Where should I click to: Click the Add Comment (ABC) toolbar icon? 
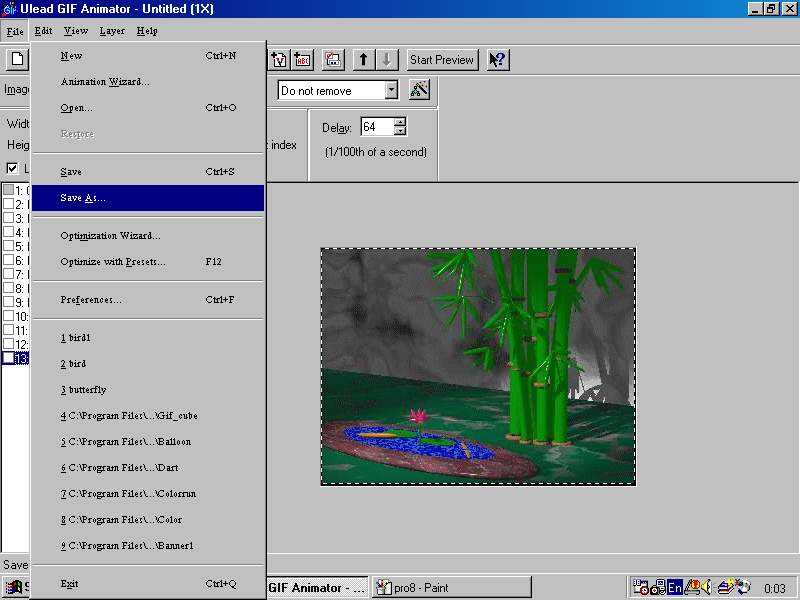coord(303,60)
